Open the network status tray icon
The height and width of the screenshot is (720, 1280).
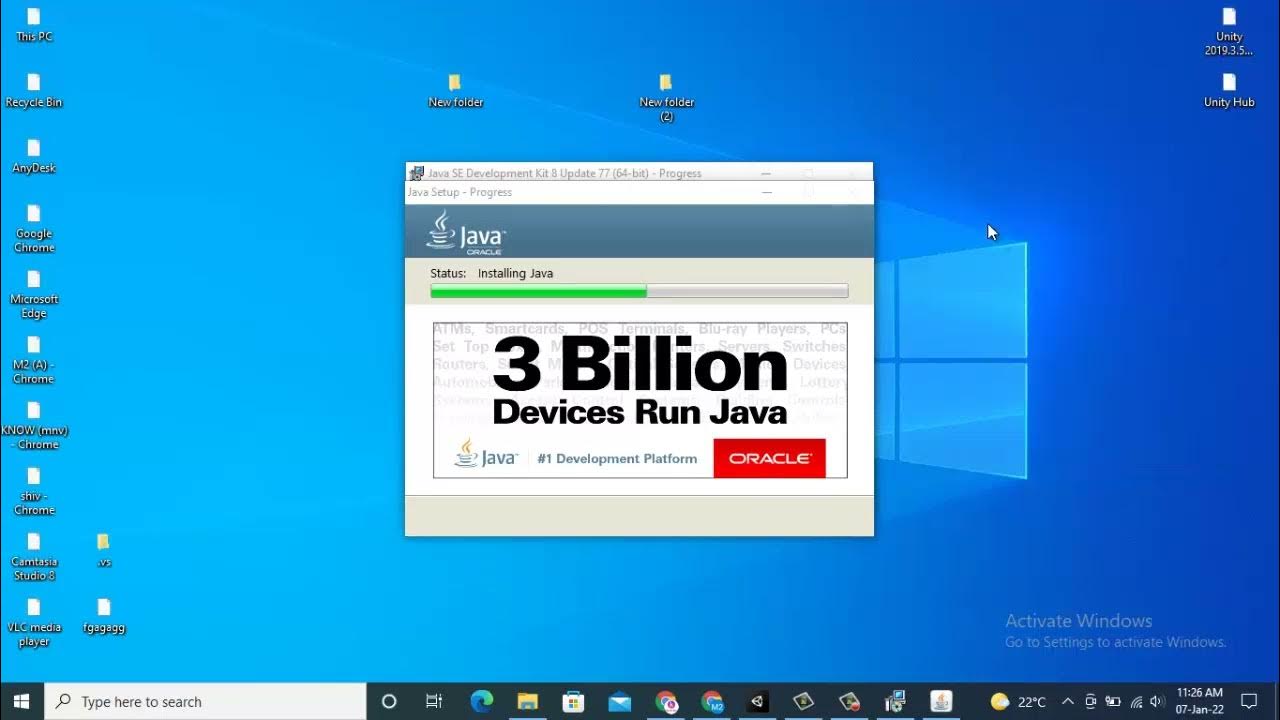coord(1136,701)
